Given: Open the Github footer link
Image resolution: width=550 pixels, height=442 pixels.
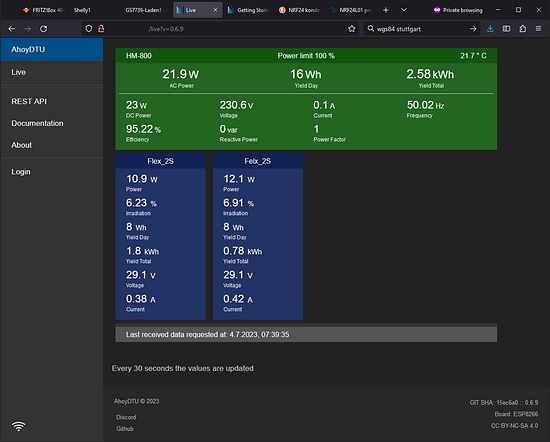Looking at the screenshot, I should pos(125,429).
